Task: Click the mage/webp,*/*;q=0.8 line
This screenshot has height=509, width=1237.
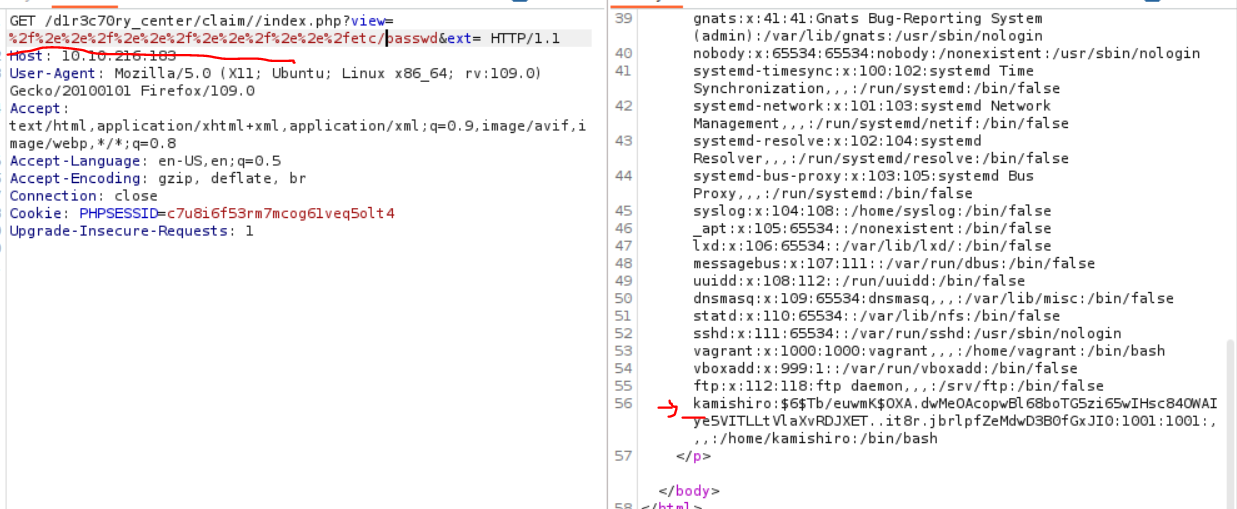Action: pyautogui.click(x=93, y=143)
